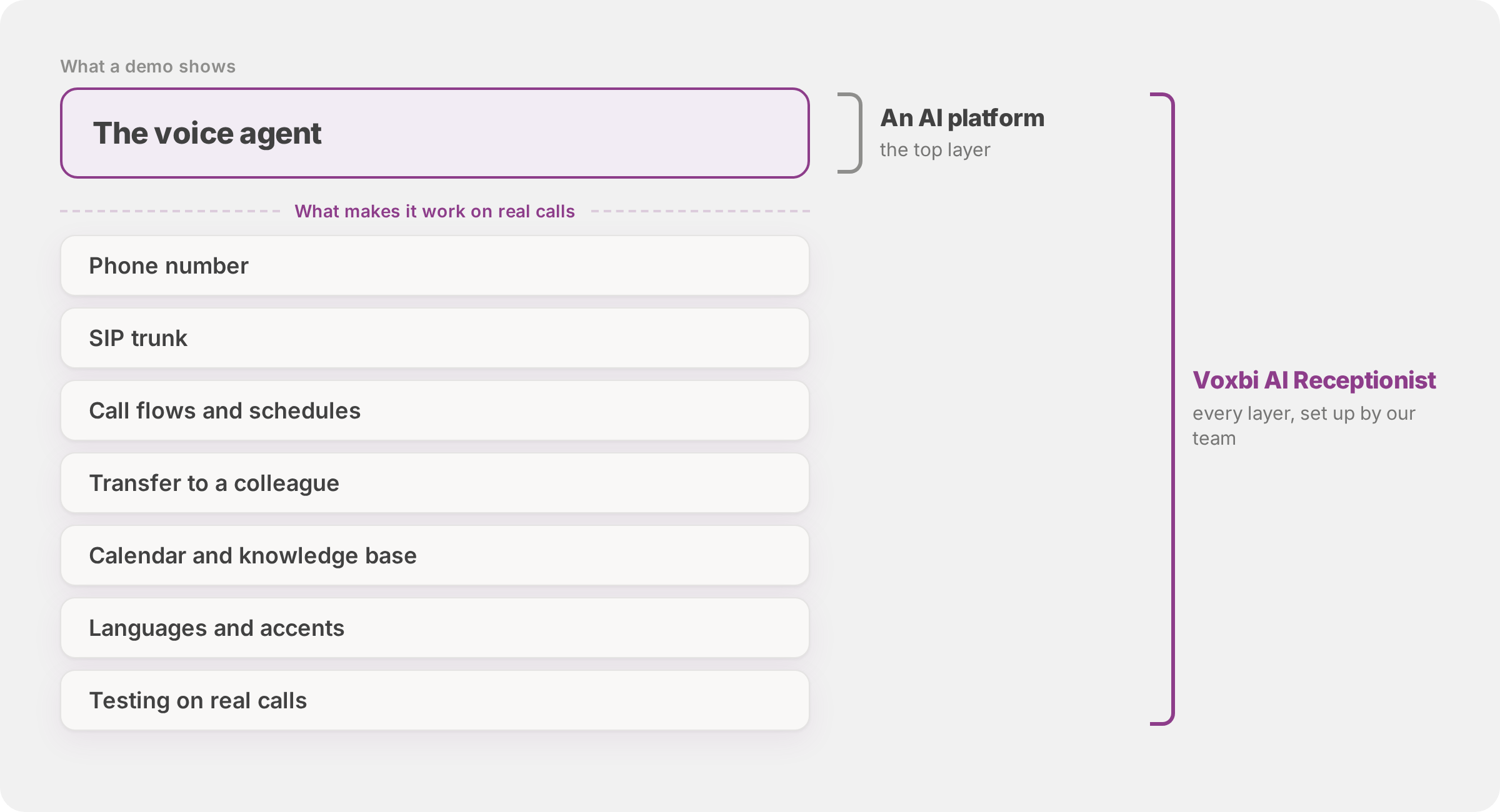Click the Testing on real calls card
The height and width of the screenshot is (812, 1500).
pyautogui.click(x=435, y=700)
